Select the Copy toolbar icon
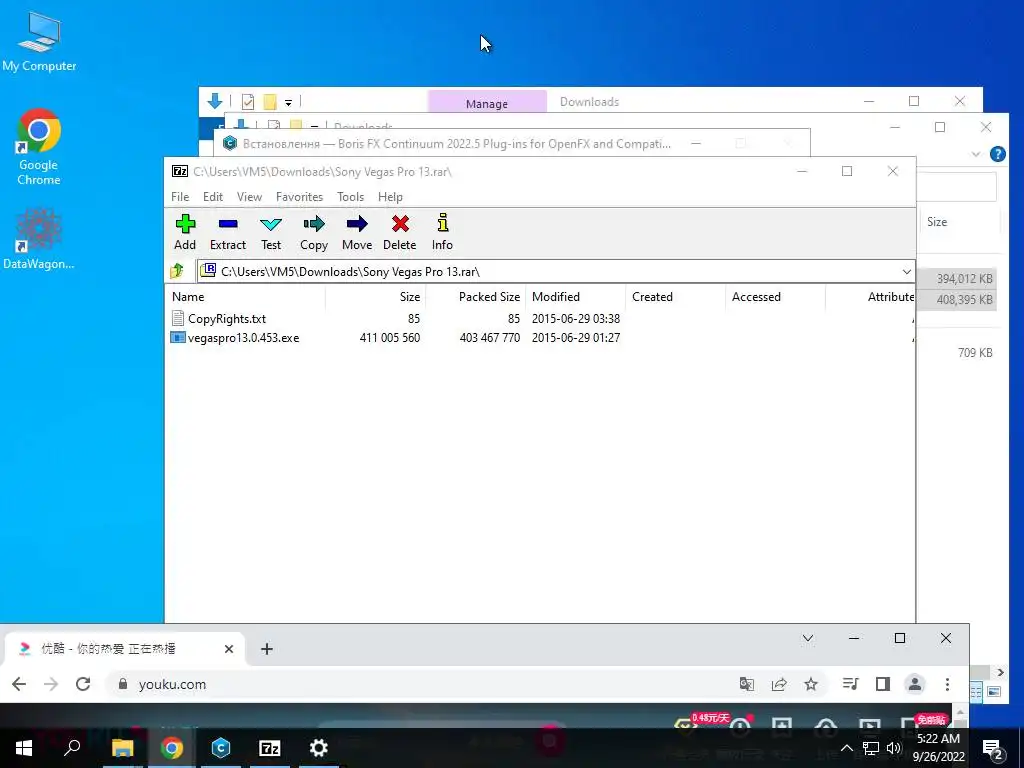This screenshot has width=1024, height=768. coord(313,232)
